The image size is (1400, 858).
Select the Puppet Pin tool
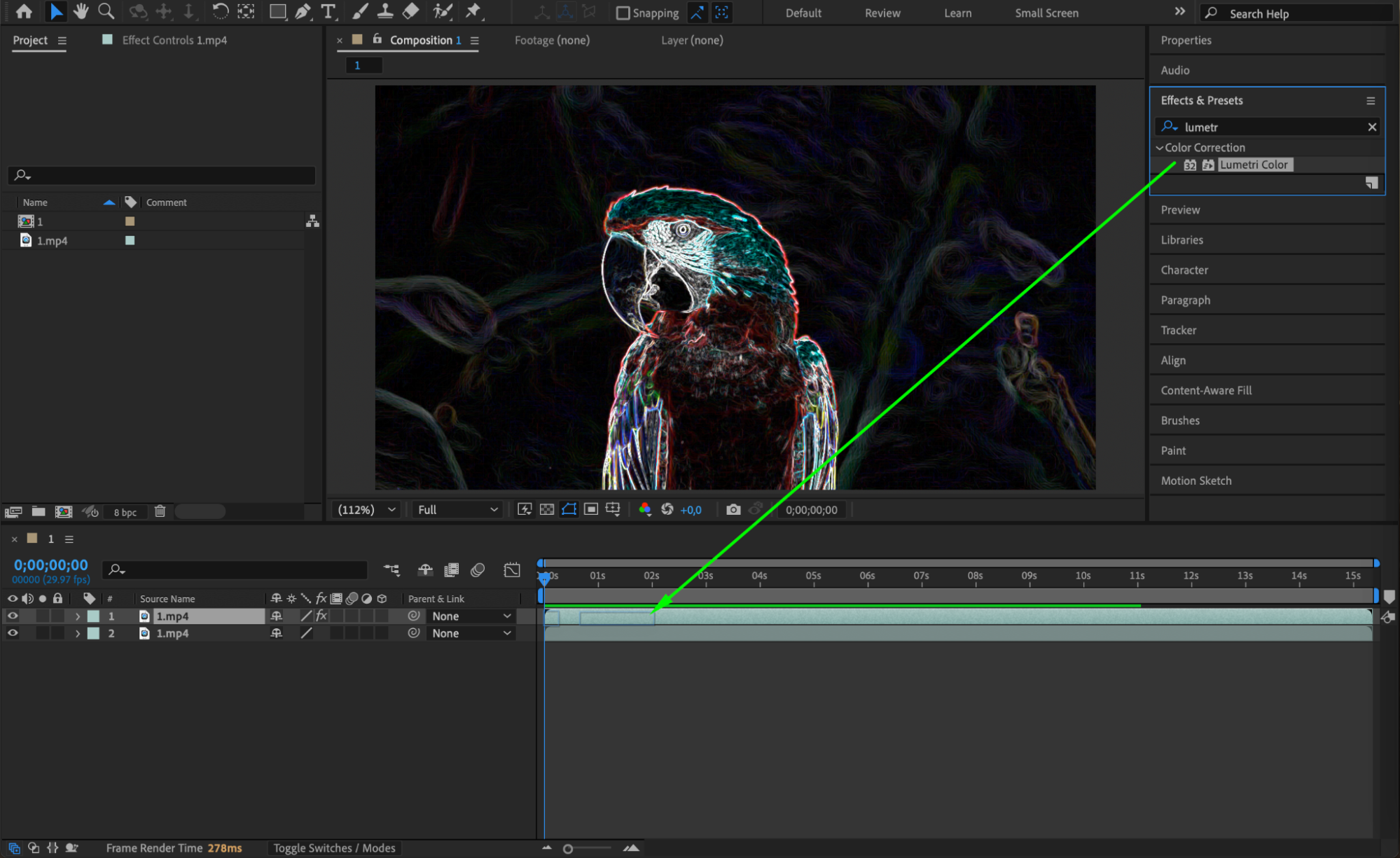473,11
